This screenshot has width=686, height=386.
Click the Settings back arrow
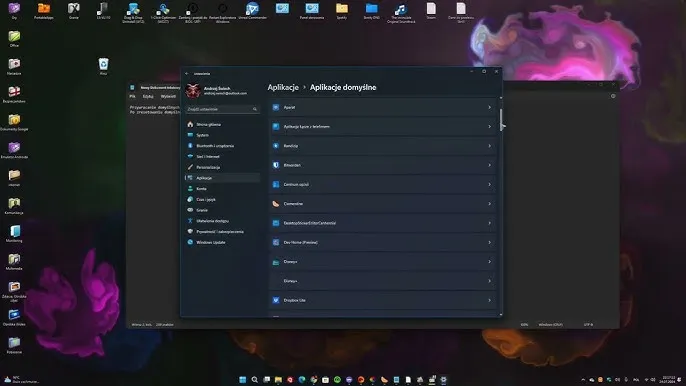click(187, 74)
